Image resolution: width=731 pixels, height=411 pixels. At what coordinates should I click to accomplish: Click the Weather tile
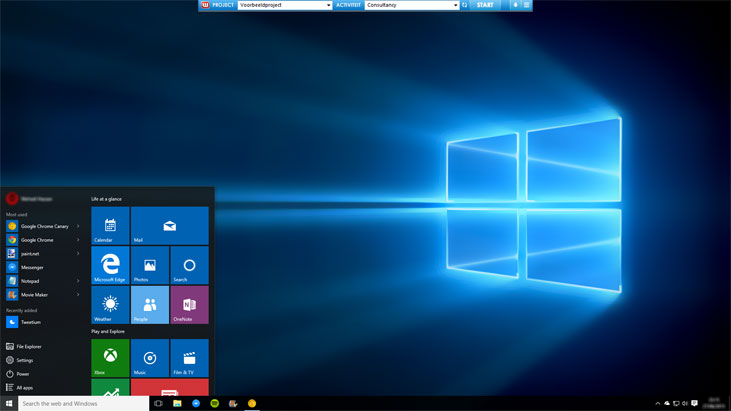click(110, 305)
